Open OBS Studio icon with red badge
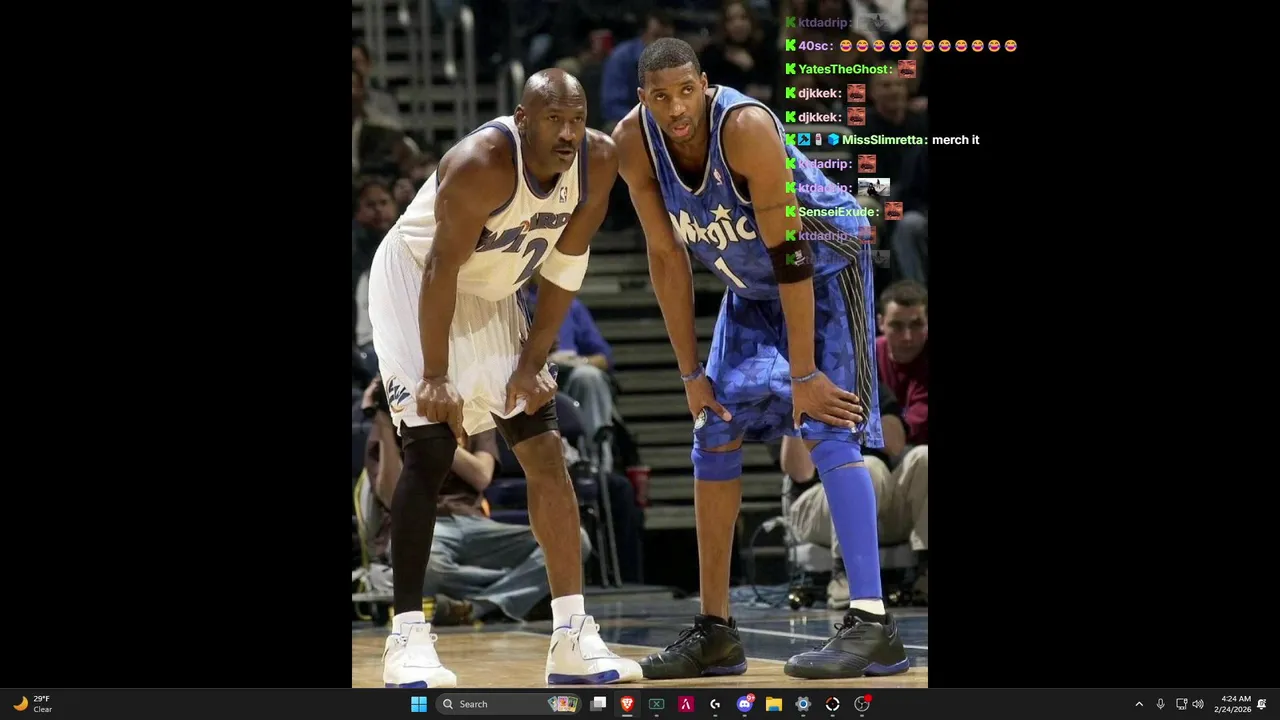 [862, 704]
